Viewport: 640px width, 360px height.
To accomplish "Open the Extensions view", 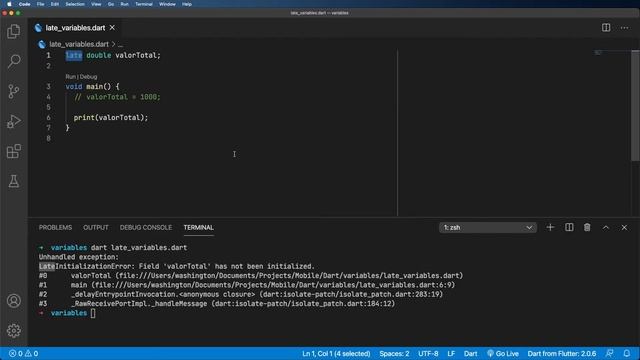I will coord(13,151).
